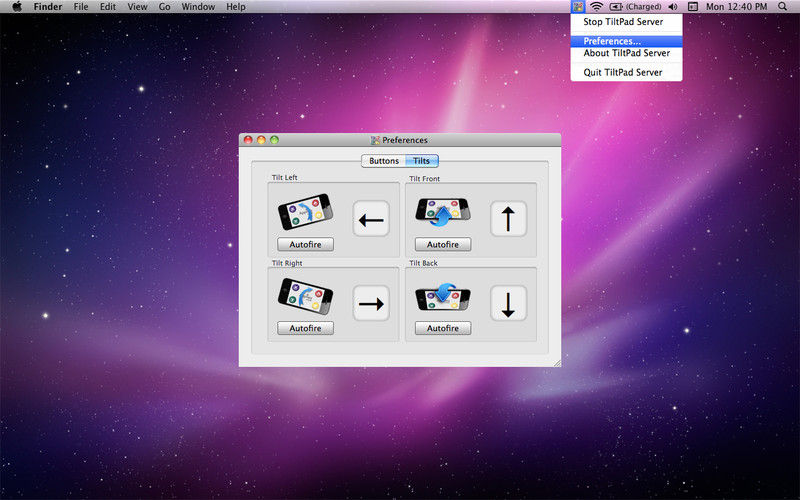The width and height of the screenshot is (800, 500).
Task: Switch to the Buttons tab
Action: tap(384, 161)
